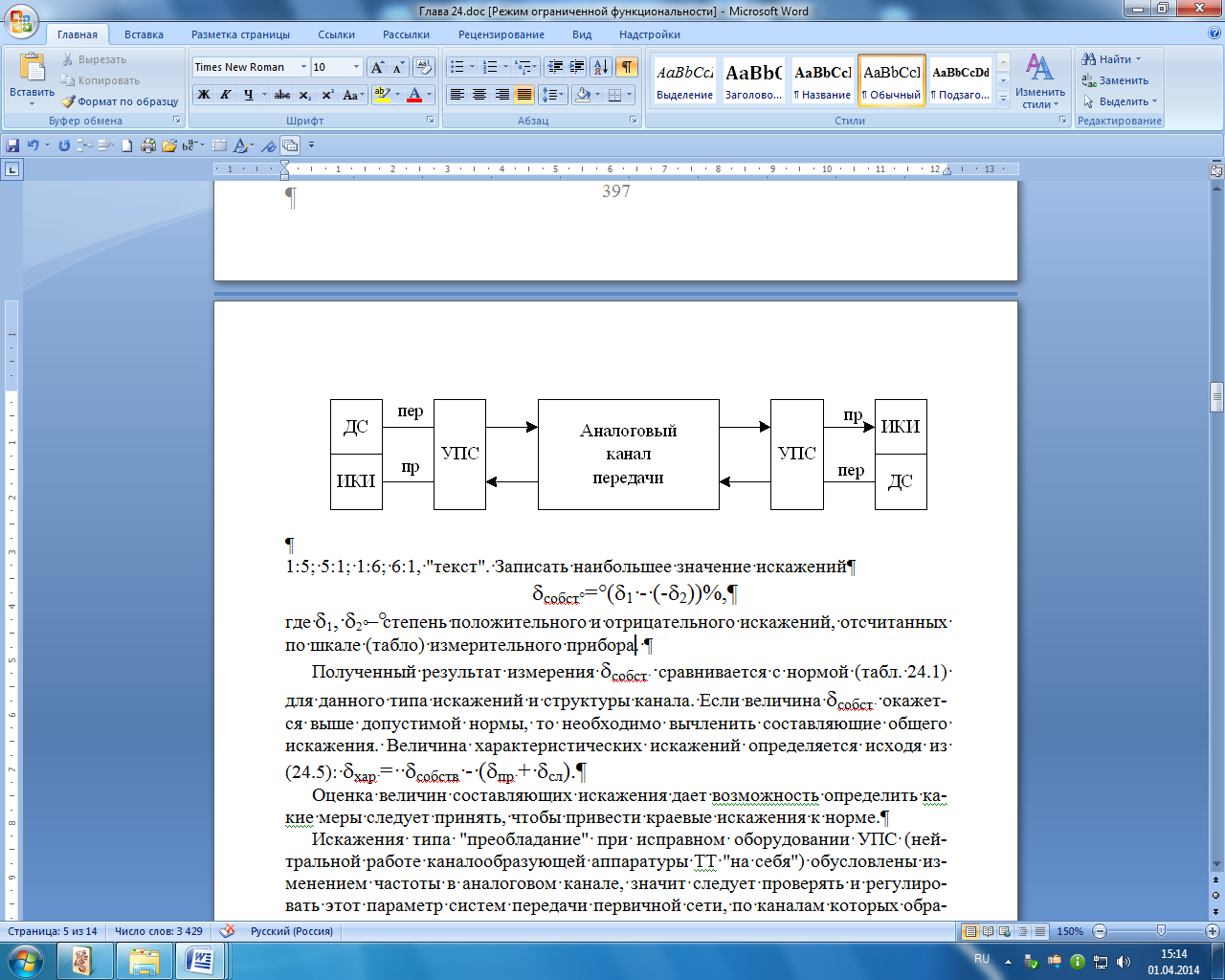Click the Русский (Россия) language indicator
The width and height of the screenshot is (1225, 980).
coord(292,931)
